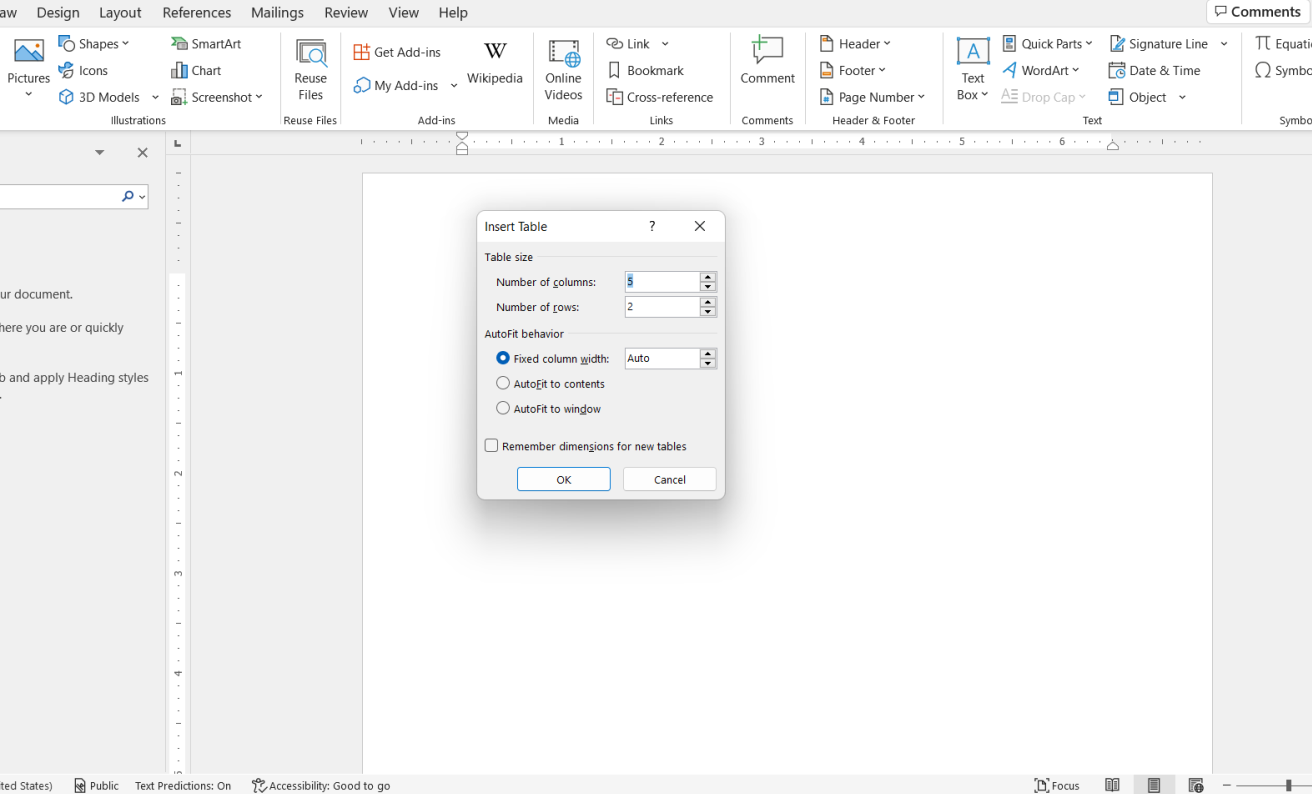Open navigation search options dropdown
Screen dimensions: 1312x794
143,197
